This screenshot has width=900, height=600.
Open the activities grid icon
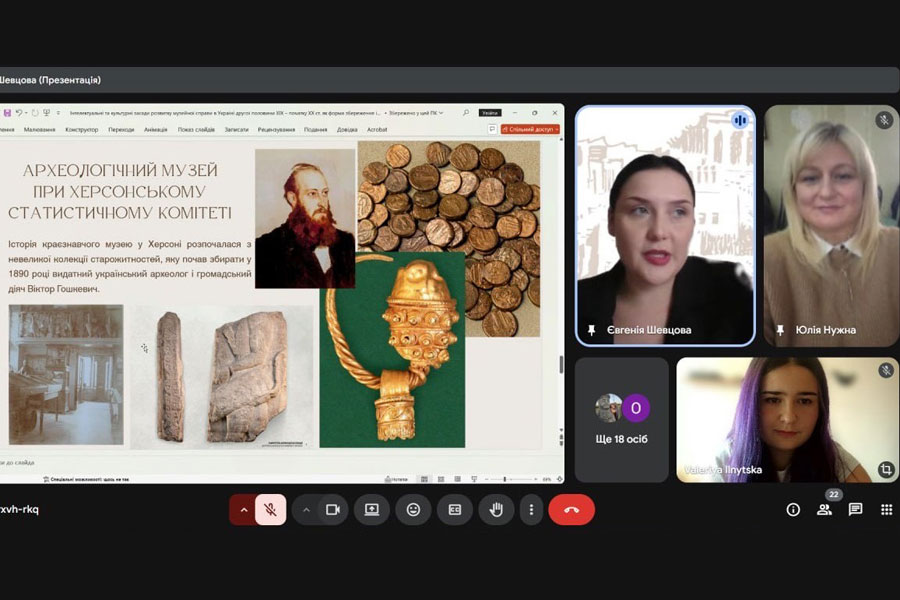[886, 510]
